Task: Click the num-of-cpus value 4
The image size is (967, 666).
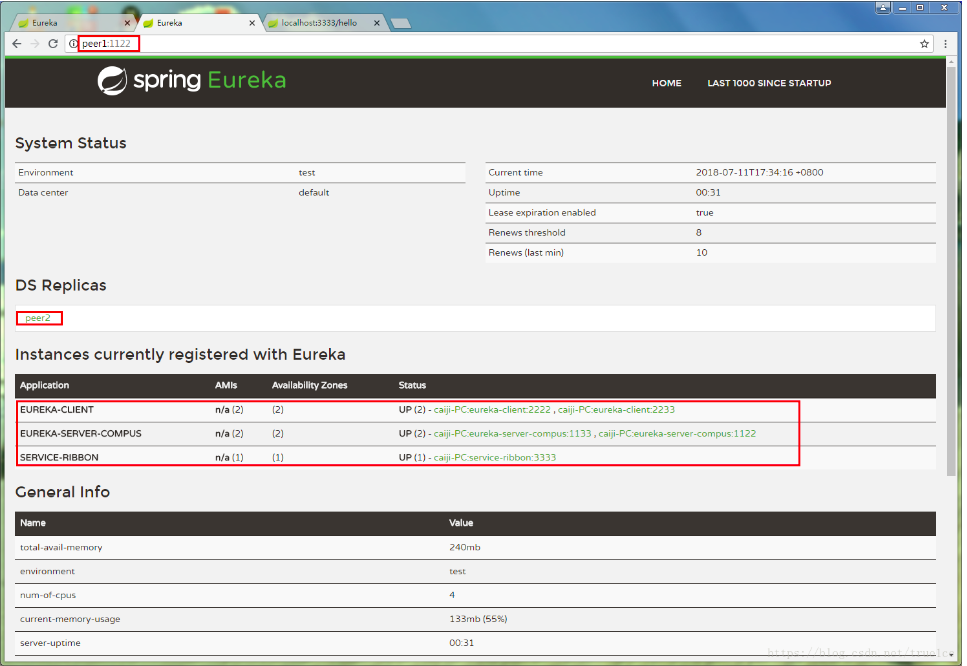Action: coord(452,595)
